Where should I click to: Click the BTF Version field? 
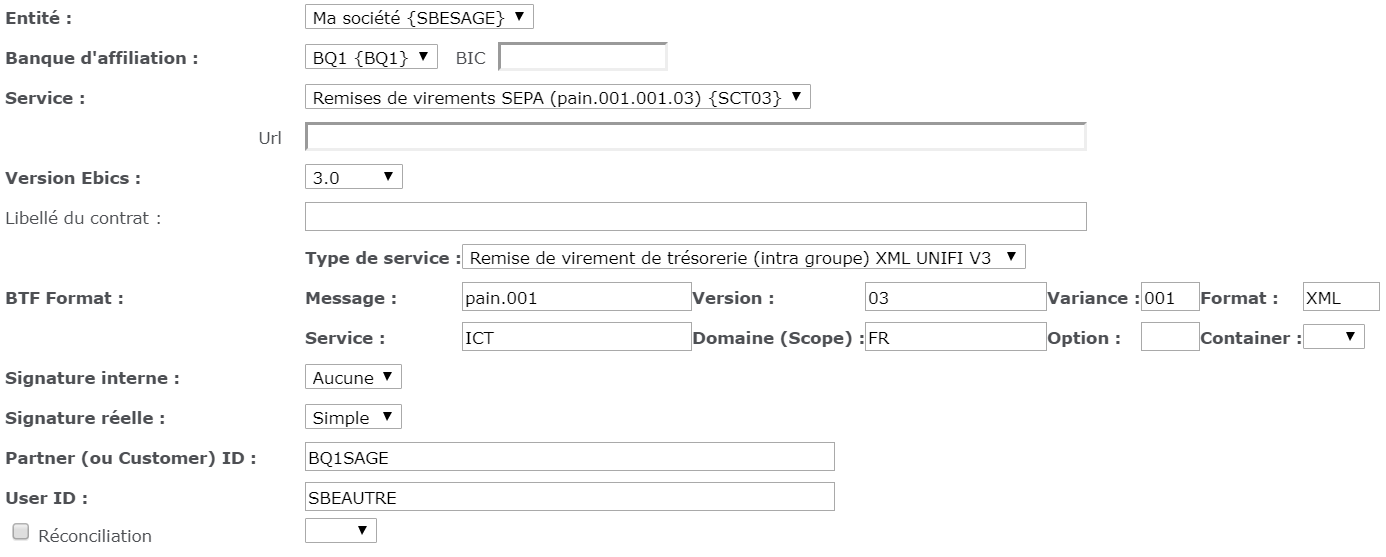tap(955, 297)
